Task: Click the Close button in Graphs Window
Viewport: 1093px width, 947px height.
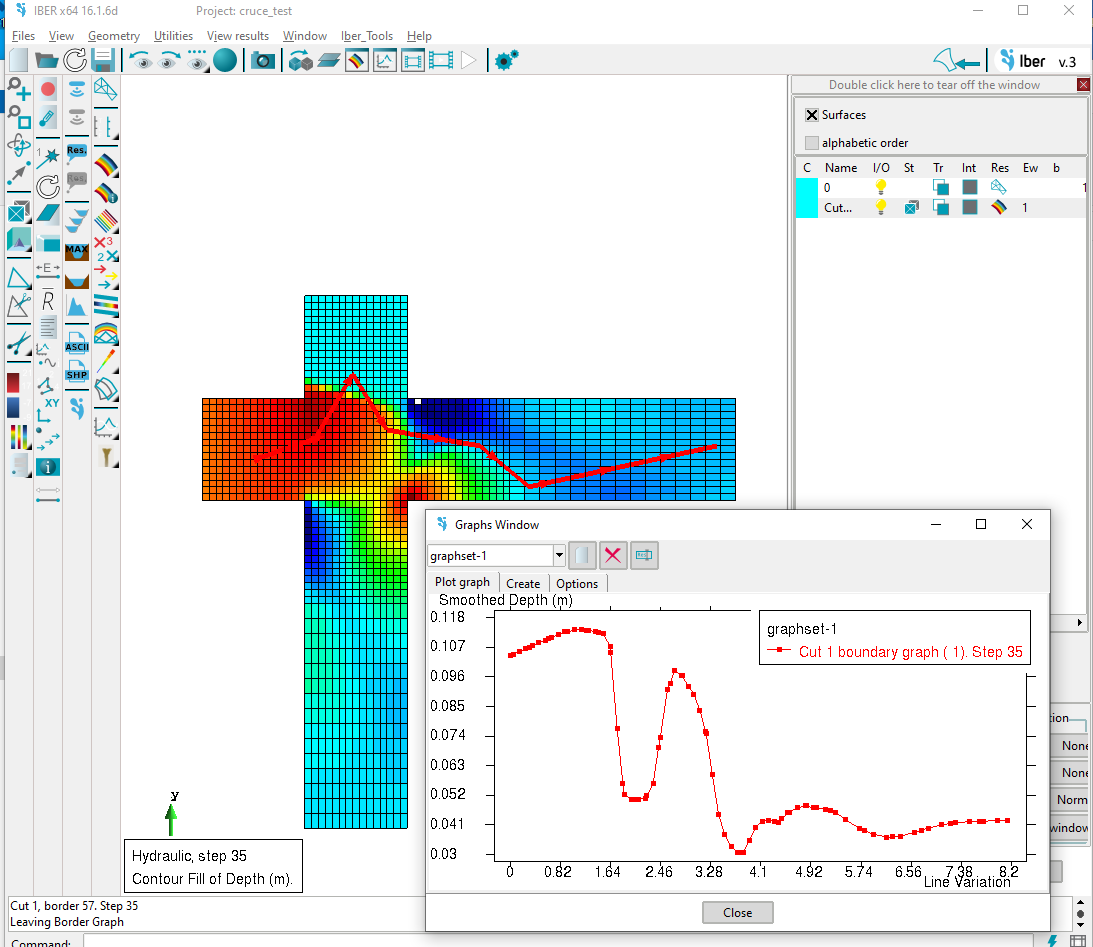Action: click(x=737, y=912)
